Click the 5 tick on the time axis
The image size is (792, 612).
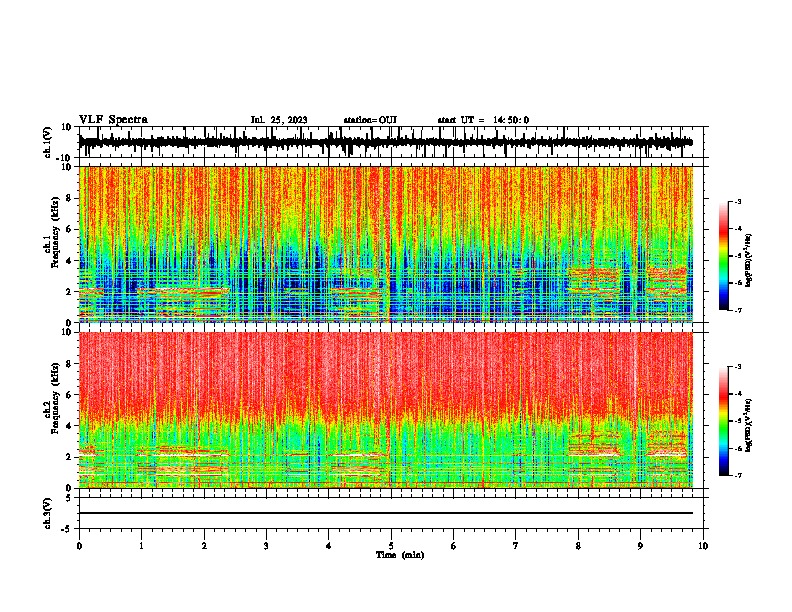click(391, 546)
